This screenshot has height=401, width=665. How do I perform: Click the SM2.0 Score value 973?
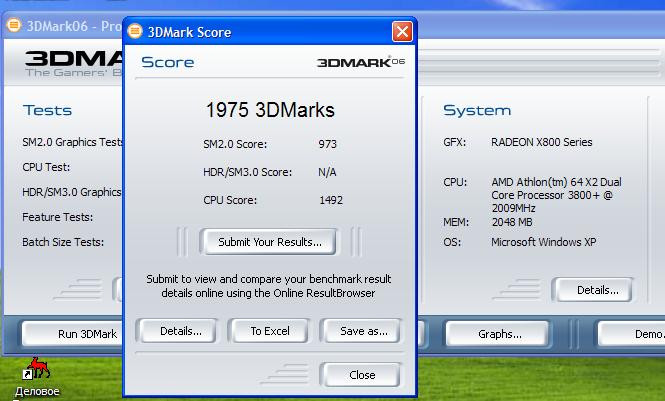tap(327, 144)
